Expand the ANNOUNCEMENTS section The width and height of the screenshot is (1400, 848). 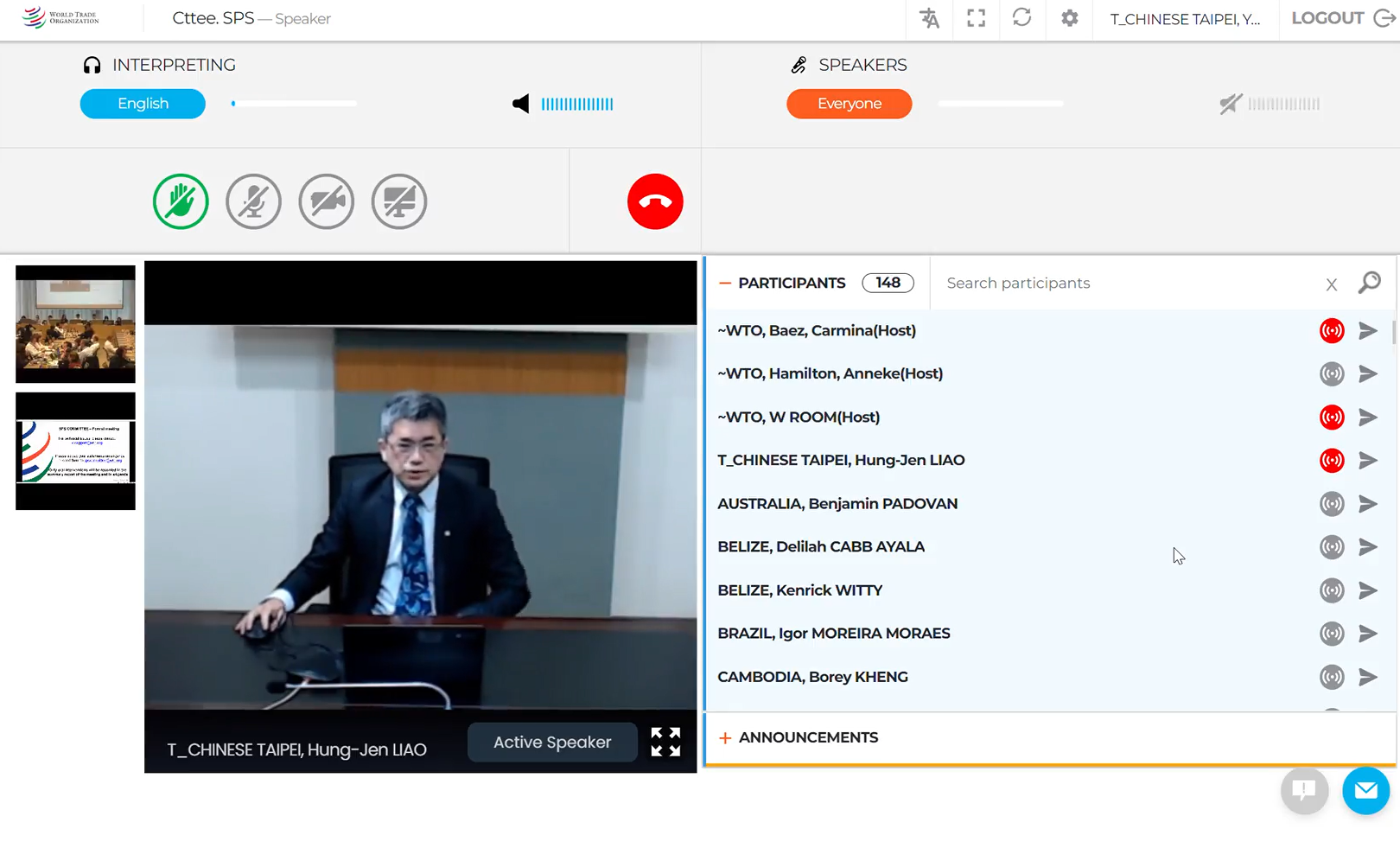click(x=725, y=737)
